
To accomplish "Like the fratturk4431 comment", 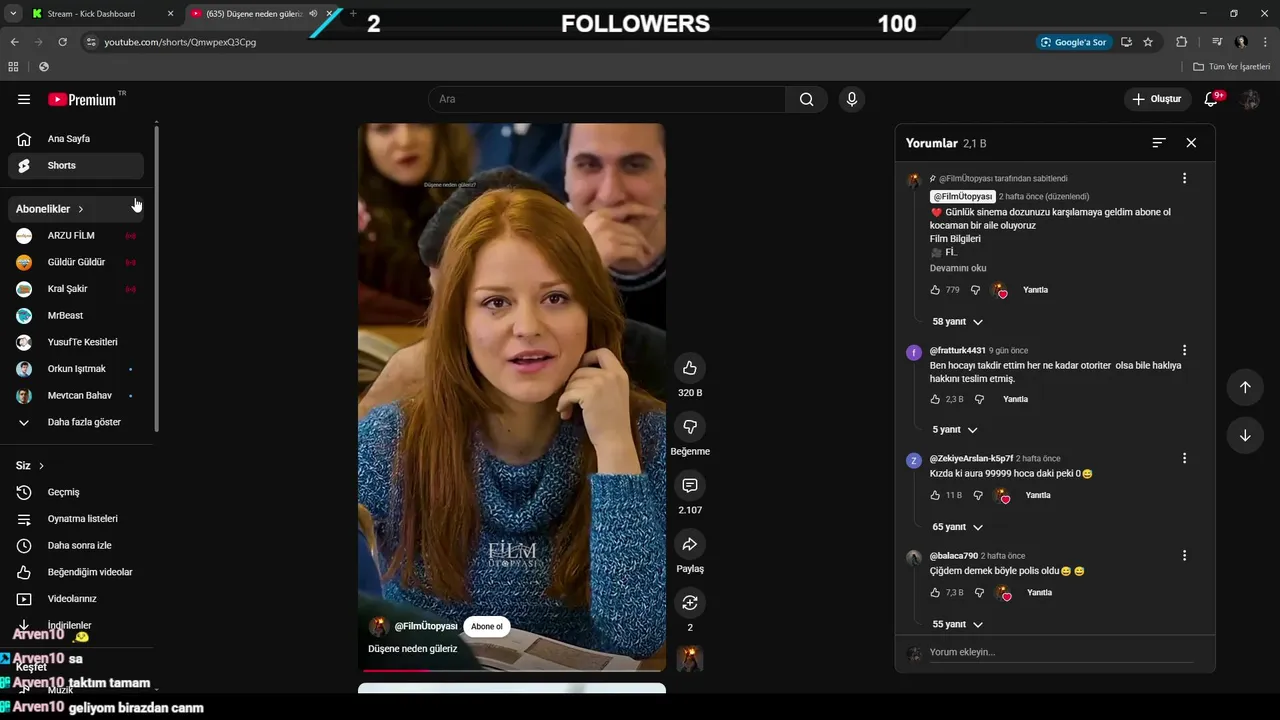I will tap(935, 399).
